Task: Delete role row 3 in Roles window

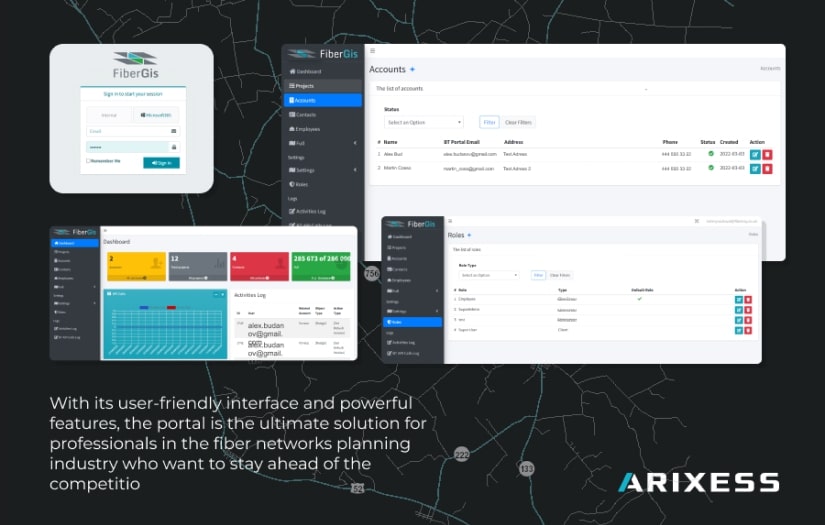Action: [x=748, y=320]
